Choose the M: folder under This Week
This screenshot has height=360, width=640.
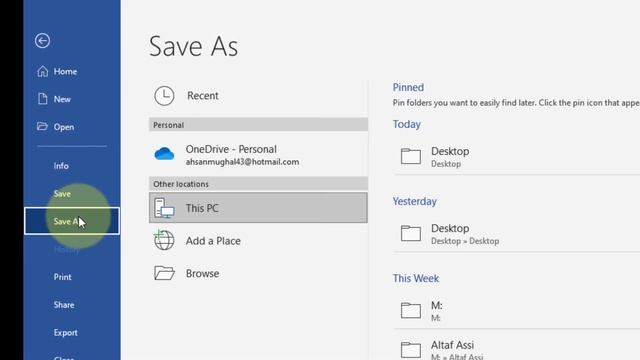516,311
